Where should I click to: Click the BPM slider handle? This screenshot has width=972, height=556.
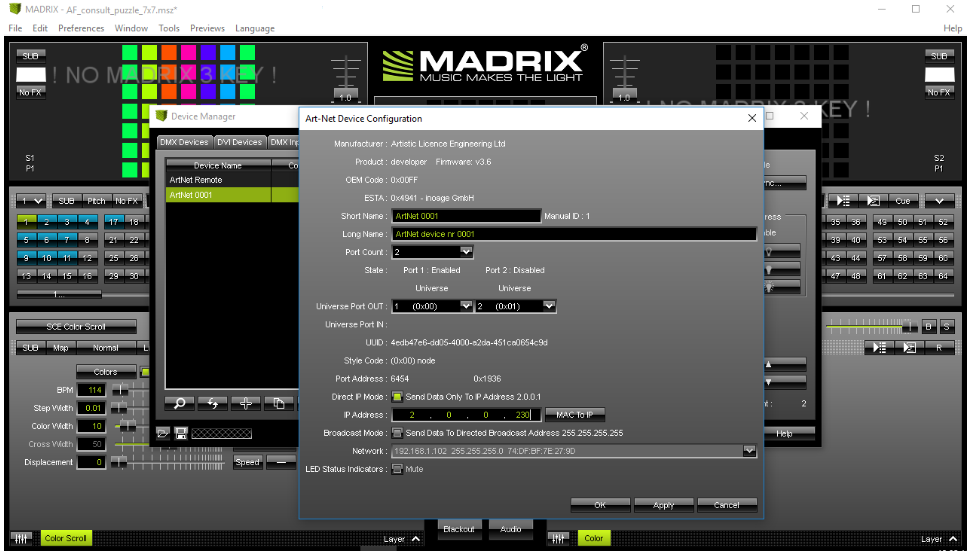click(121, 390)
